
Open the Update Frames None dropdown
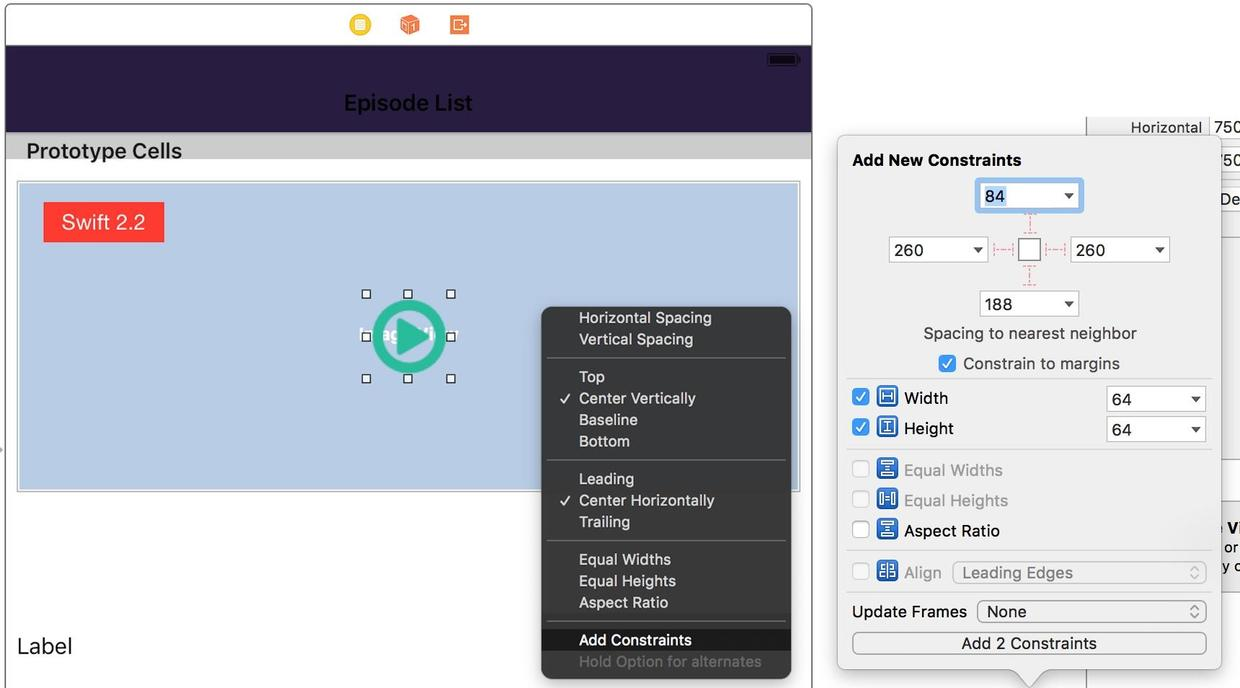[x=1093, y=612]
